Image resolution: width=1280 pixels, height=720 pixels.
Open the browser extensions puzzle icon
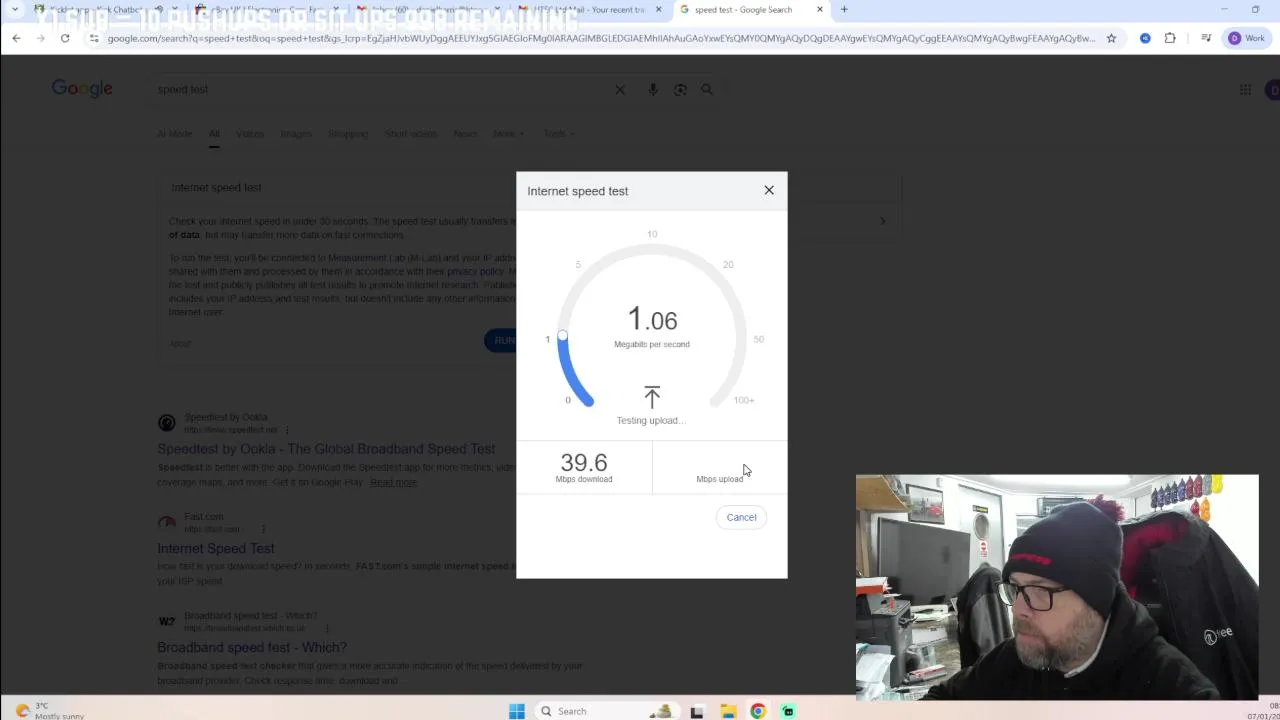[1170, 38]
